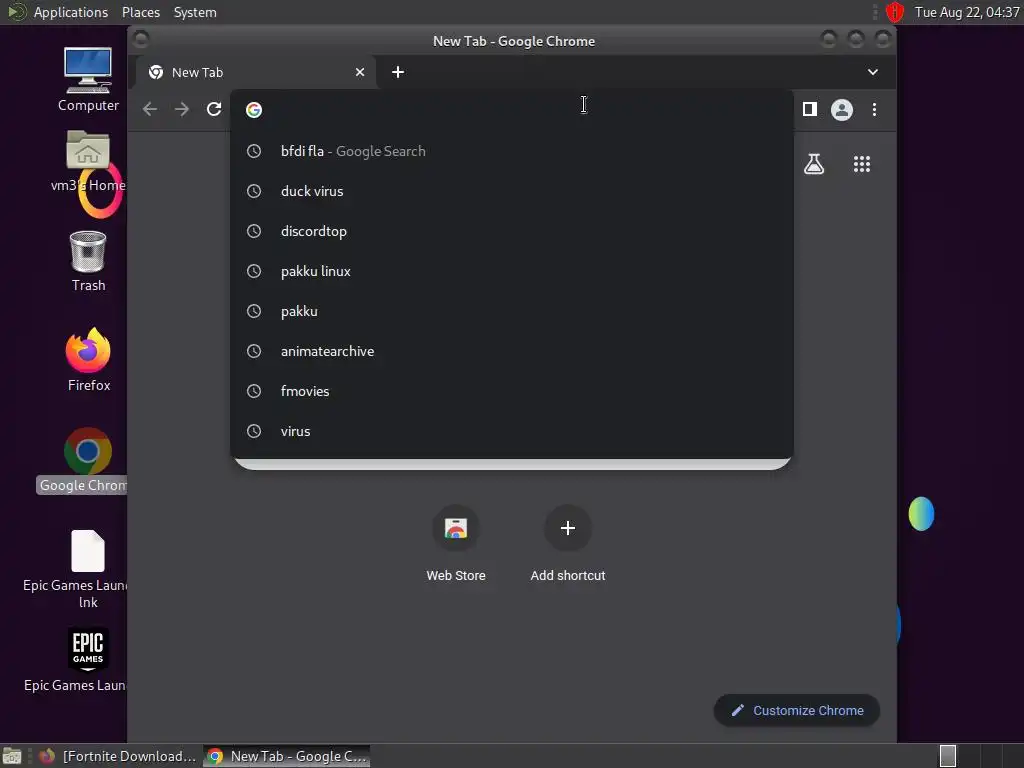This screenshot has width=1024, height=768.
Task: Select the 'duck virus' suggestion
Action: tap(512, 191)
